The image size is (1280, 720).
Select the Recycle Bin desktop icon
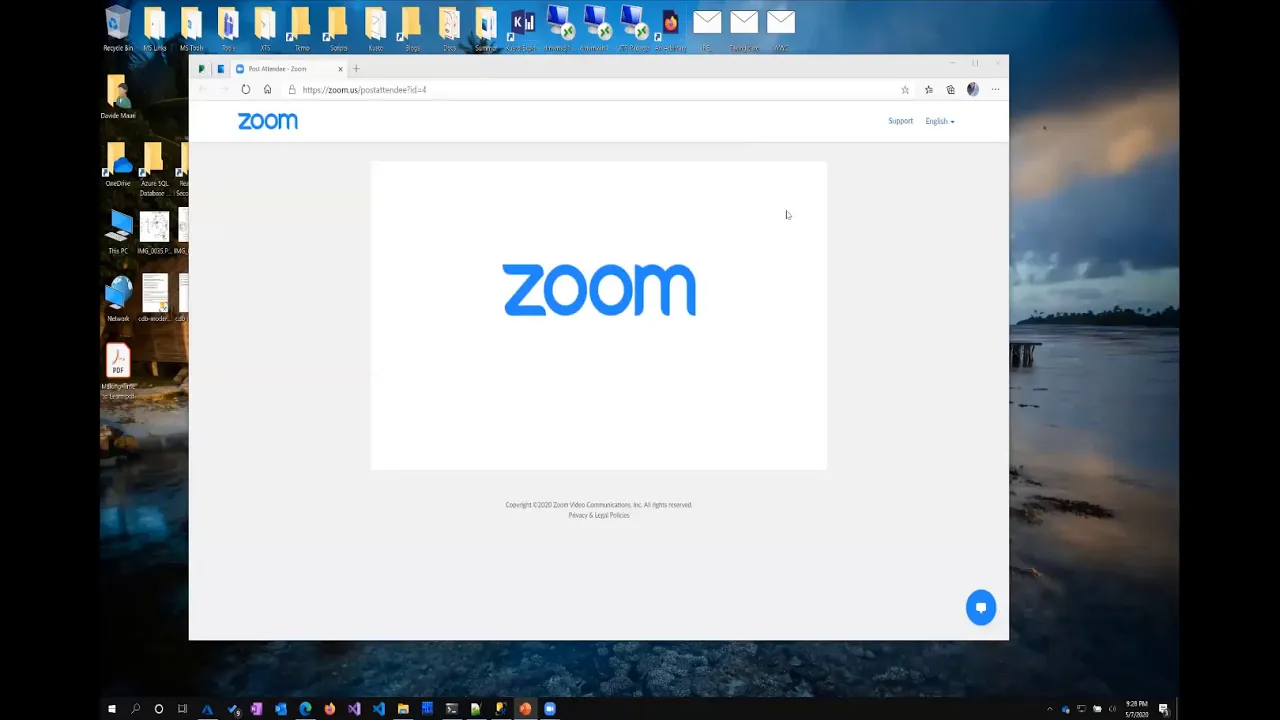click(x=117, y=29)
